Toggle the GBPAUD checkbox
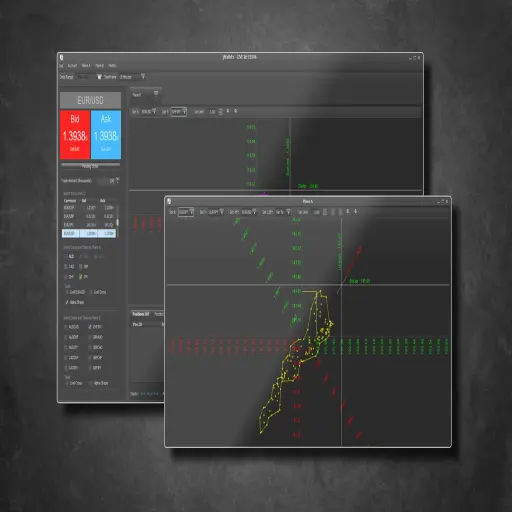This screenshot has width=512, height=512. (90, 337)
